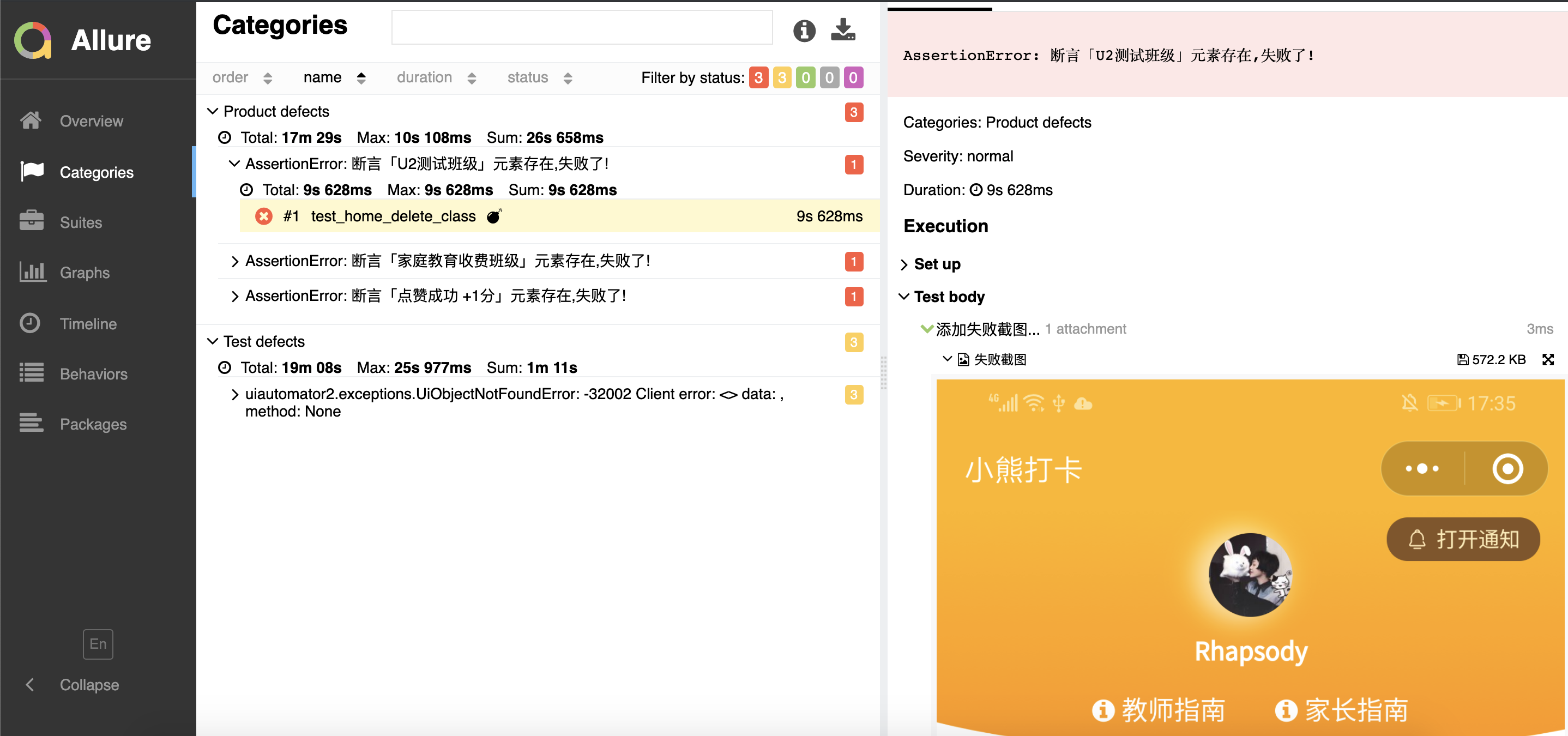Collapse the U2测试班级 AssertionError group
The width and height of the screenshot is (1568, 736).
click(x=234, y=164)
